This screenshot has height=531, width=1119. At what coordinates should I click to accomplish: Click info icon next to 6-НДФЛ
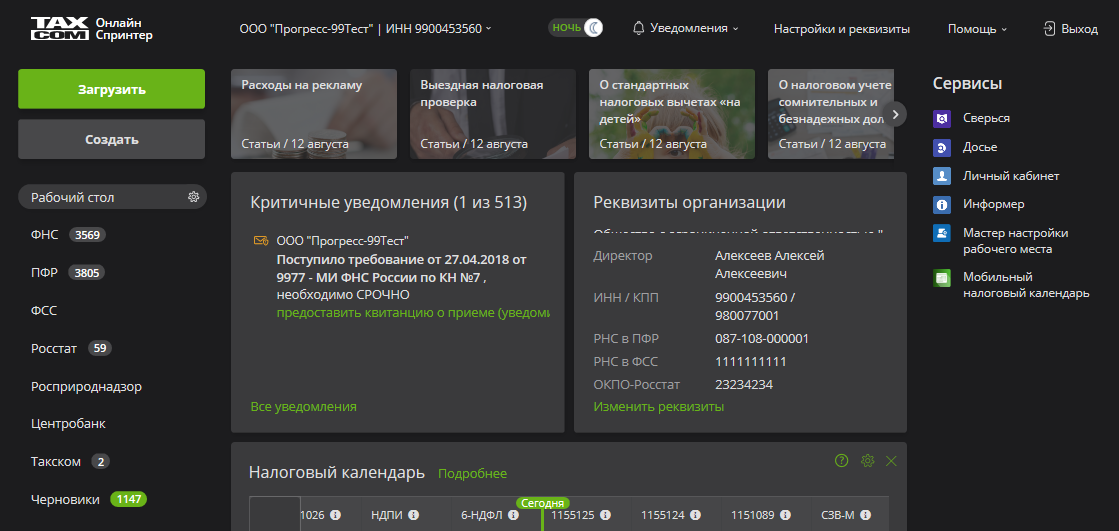(513, 515)
